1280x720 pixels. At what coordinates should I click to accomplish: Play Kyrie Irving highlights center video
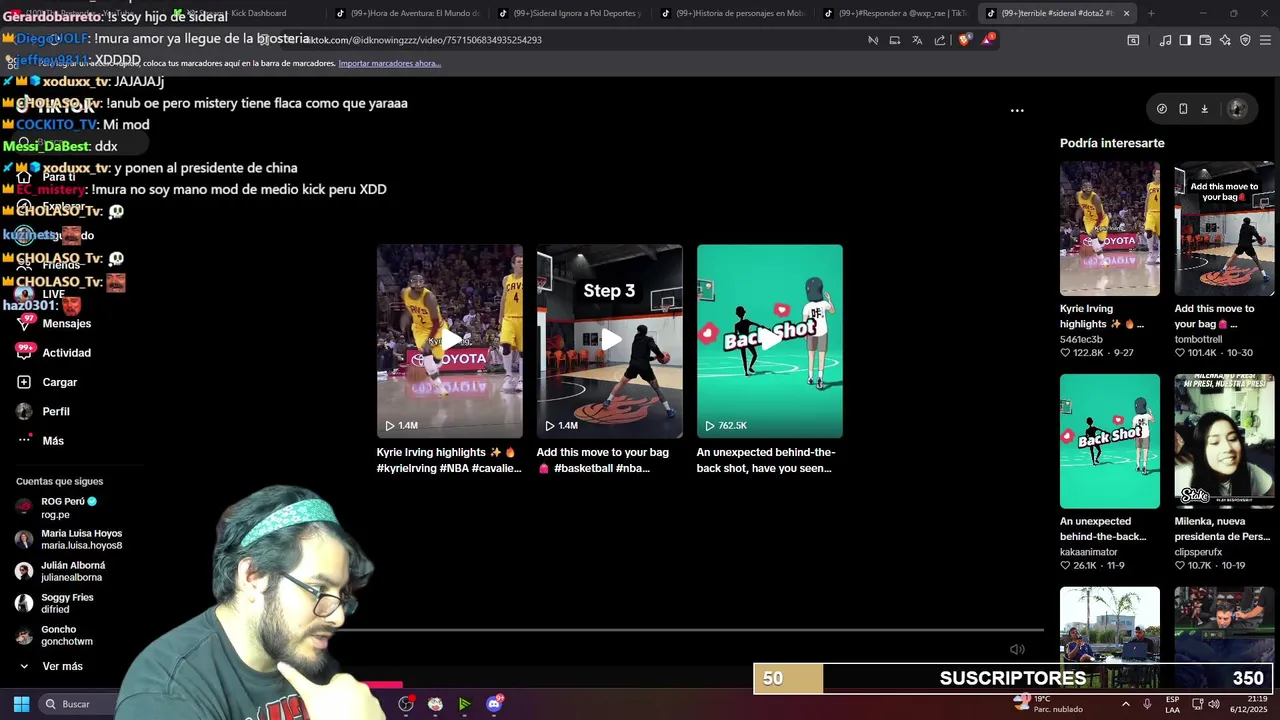pos(450,341)
